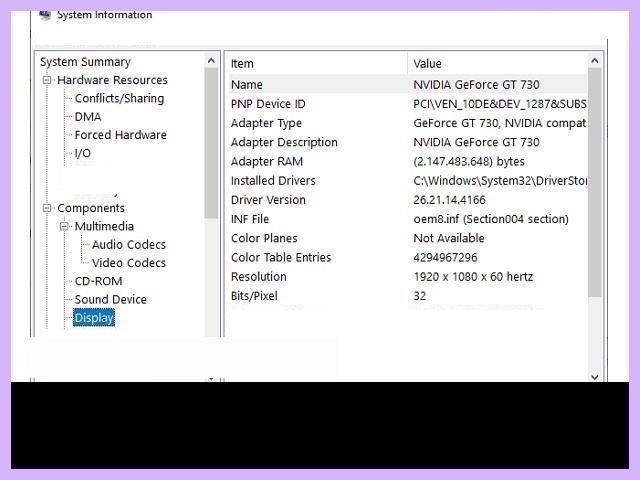Select Components tree item
Viewport: 640px width, 480px height.
[x=91, y=208]
